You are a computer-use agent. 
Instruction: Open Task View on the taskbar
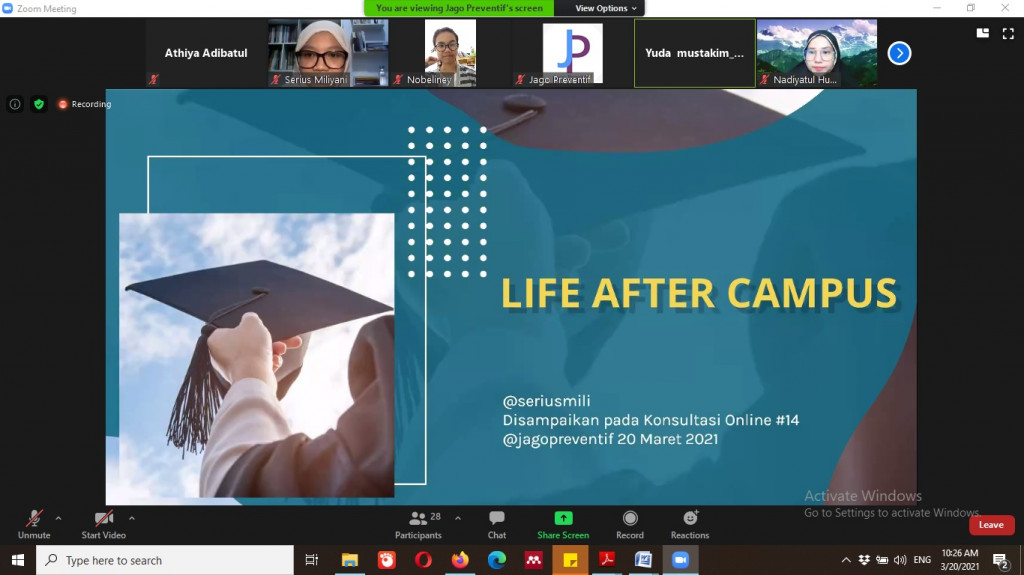click(x=312, y=560)
